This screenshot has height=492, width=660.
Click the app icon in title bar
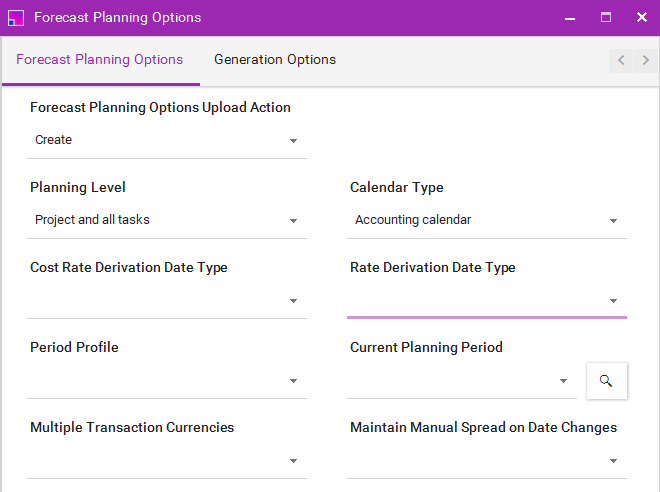coord(16,18)
